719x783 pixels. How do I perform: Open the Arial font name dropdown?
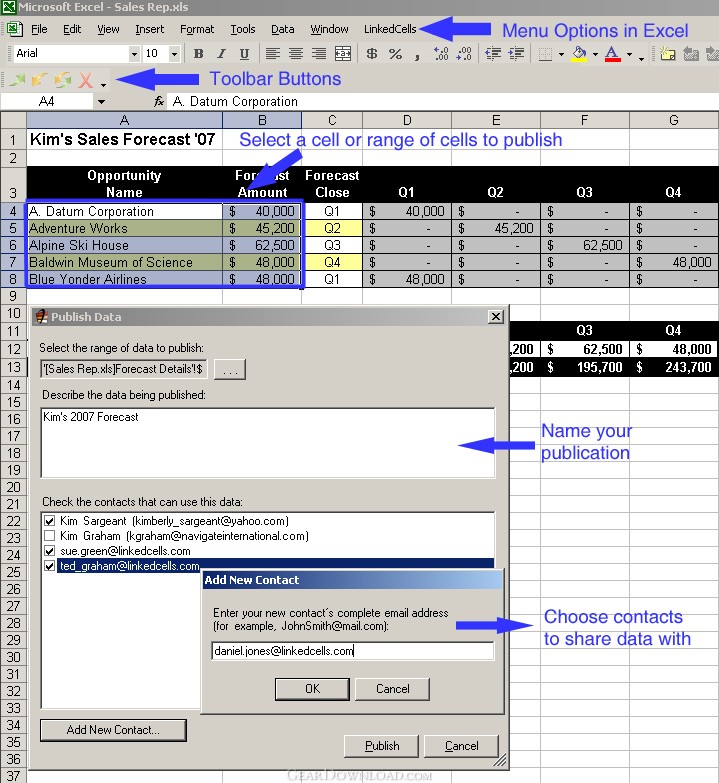point(134,53)
